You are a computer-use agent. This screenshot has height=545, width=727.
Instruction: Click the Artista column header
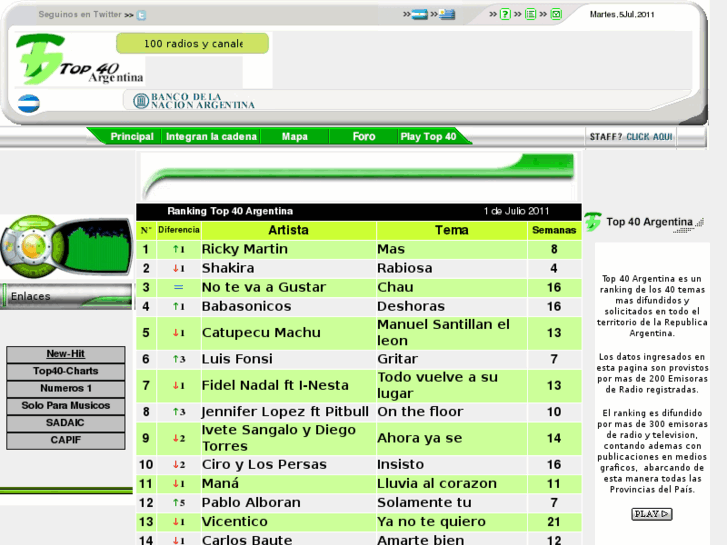(x=288, y=230)
